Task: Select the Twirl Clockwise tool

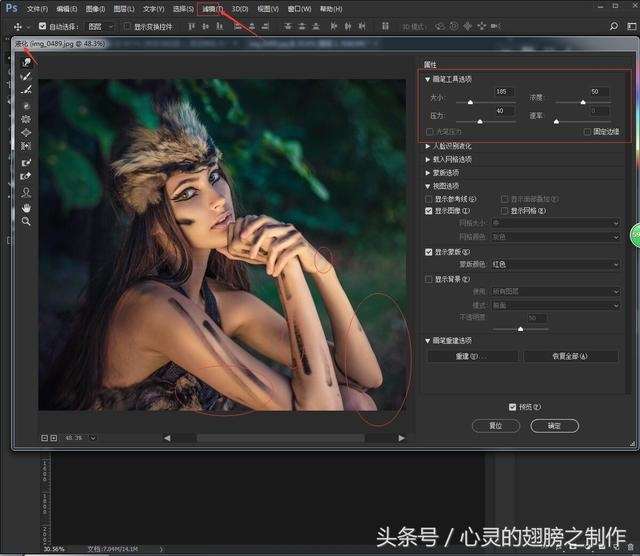Action: coord(26,105)
